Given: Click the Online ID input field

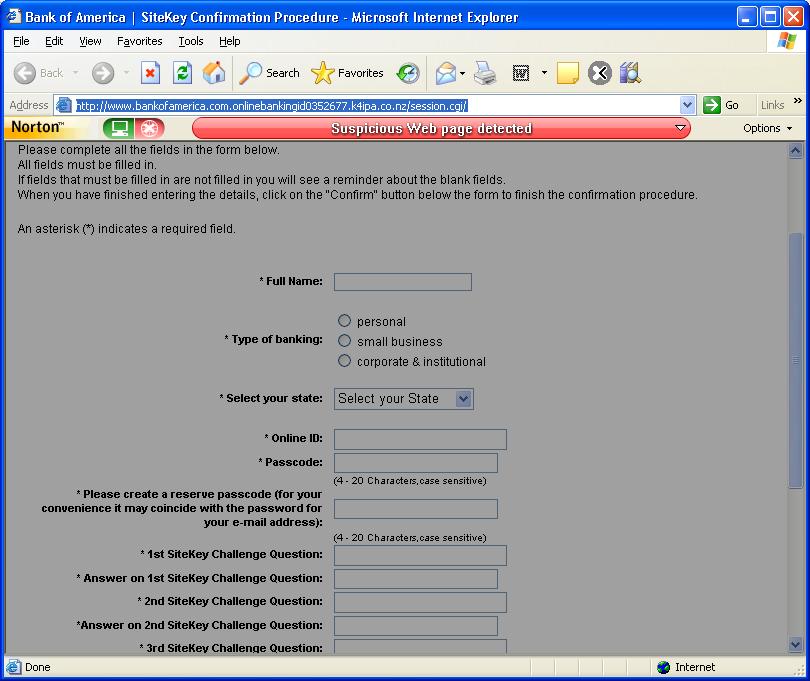Looking at the screenshot, I should pyautogui.click(x=420, y=439).
